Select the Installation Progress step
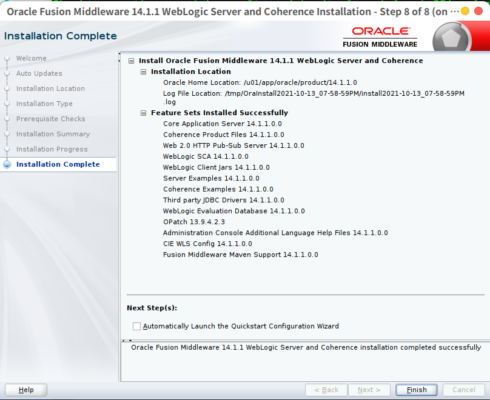This screenshot has width=490, height=400. coord(52,149)
